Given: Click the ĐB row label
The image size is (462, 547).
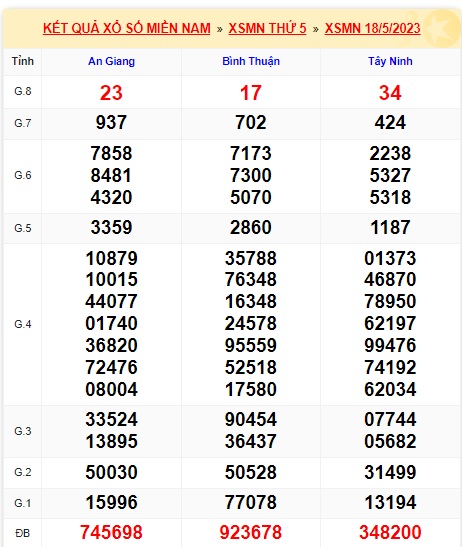Looking at the screenshot, I should point(23,533).
